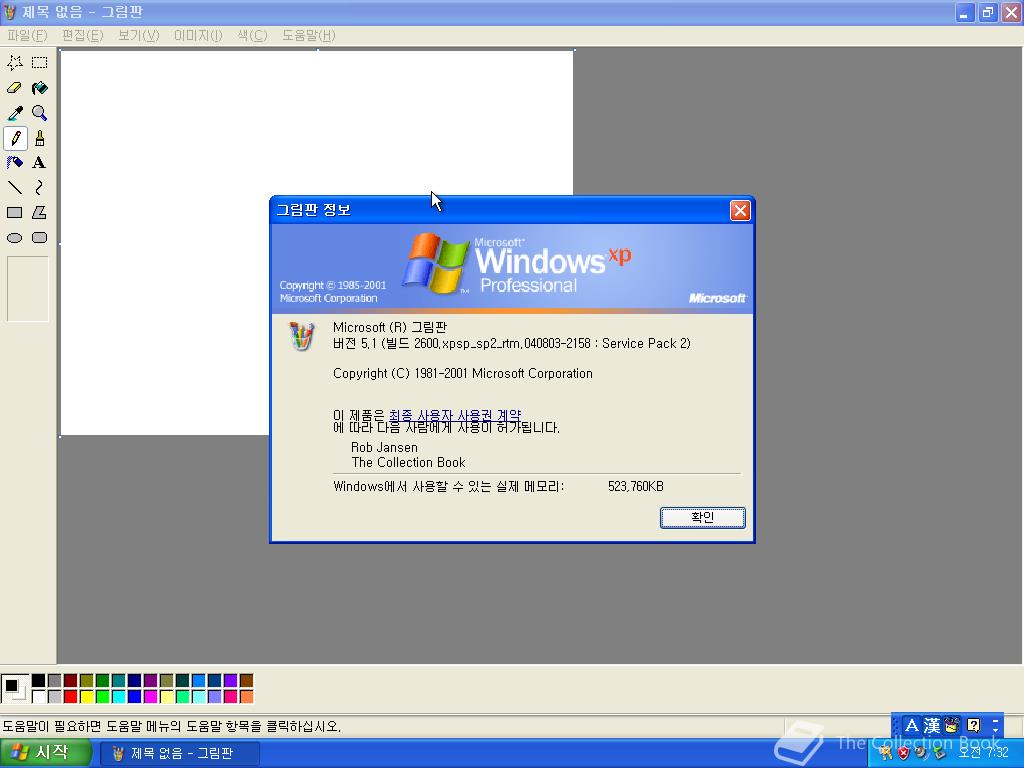Close the 그림판 정보 About dialog
The image size is (1024, 768).
click(739, 210)
